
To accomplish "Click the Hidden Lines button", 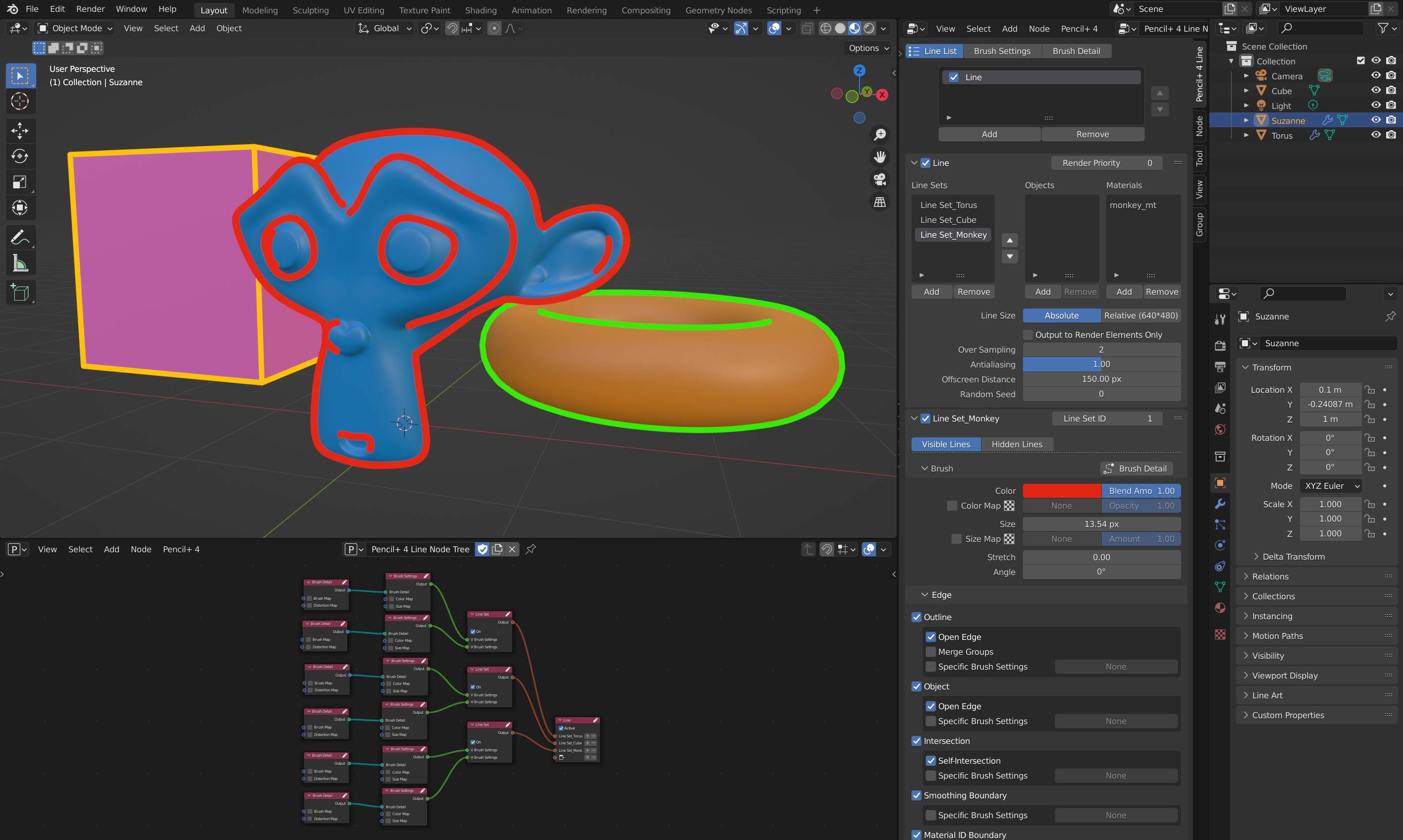I will pyautogui.click(x=1016, y=444).
